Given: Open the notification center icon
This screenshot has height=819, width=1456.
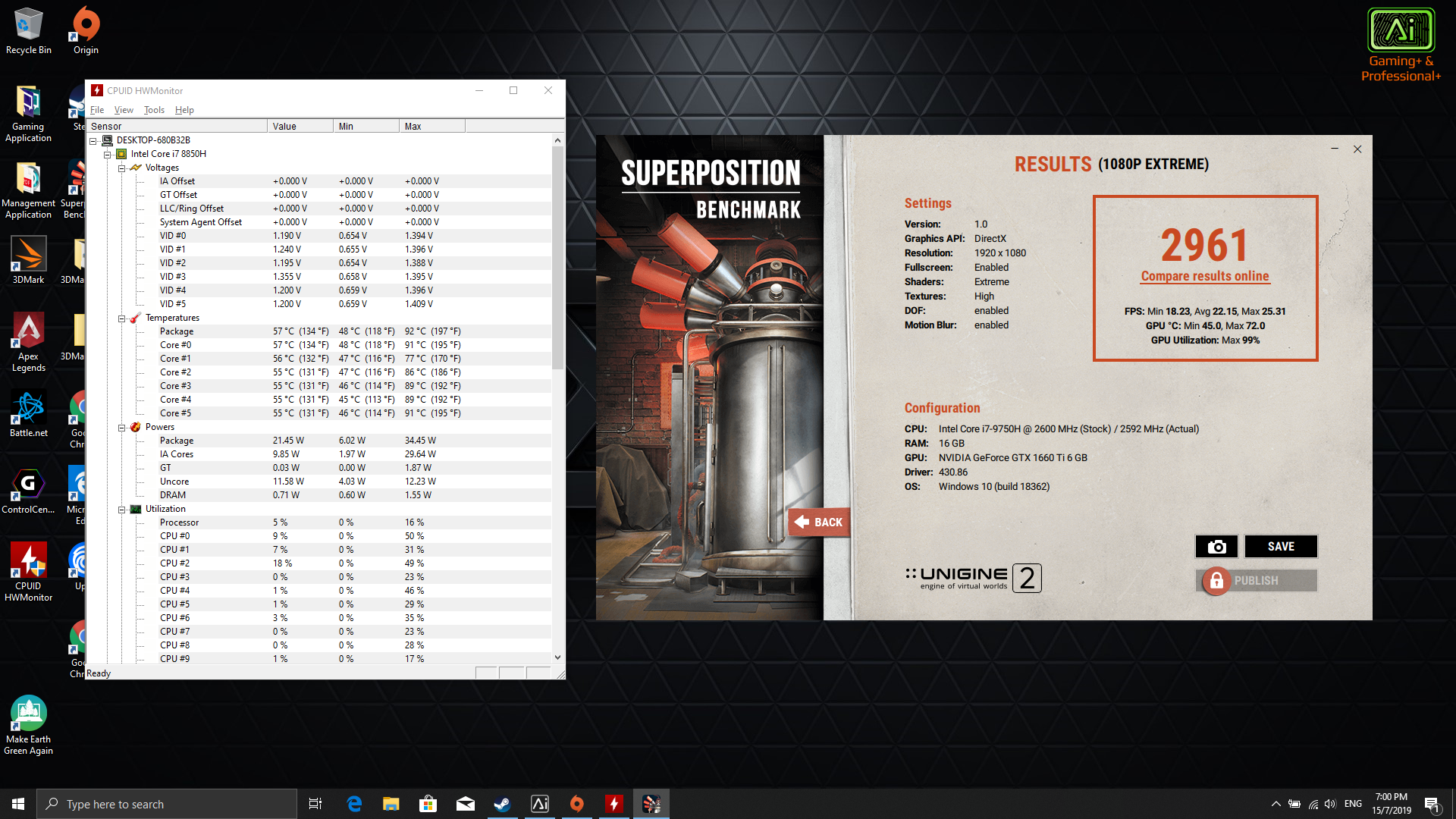Looking at the screenshot, I should (x=1432, y=804).
